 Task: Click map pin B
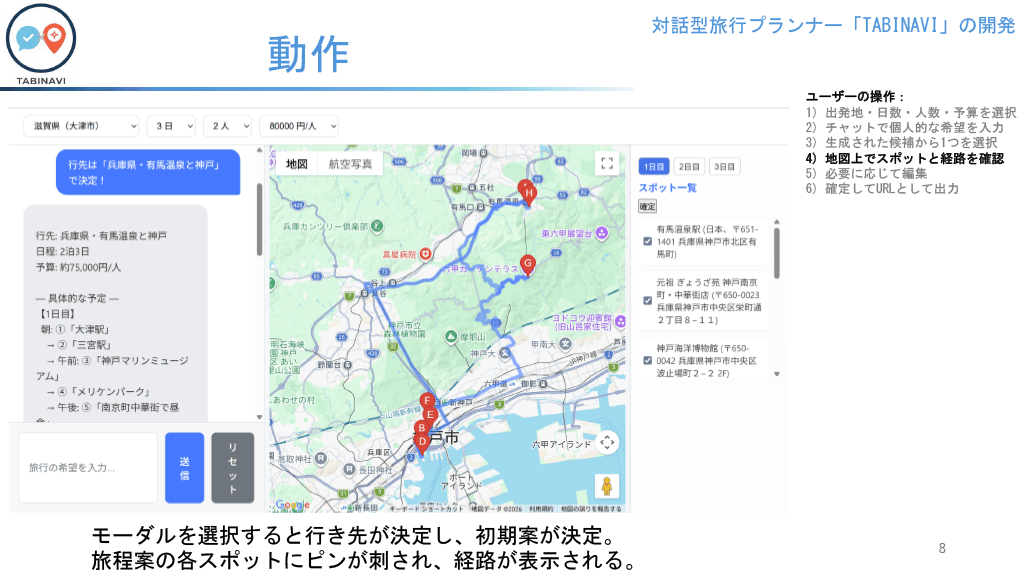pyautogui.click(x=422, y=430)
